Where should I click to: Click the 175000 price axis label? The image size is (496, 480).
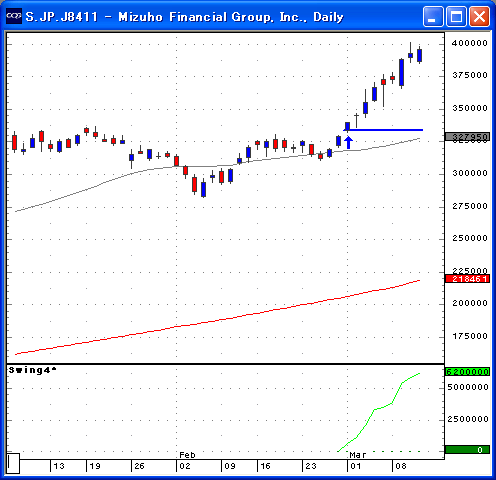pos(470,336)
